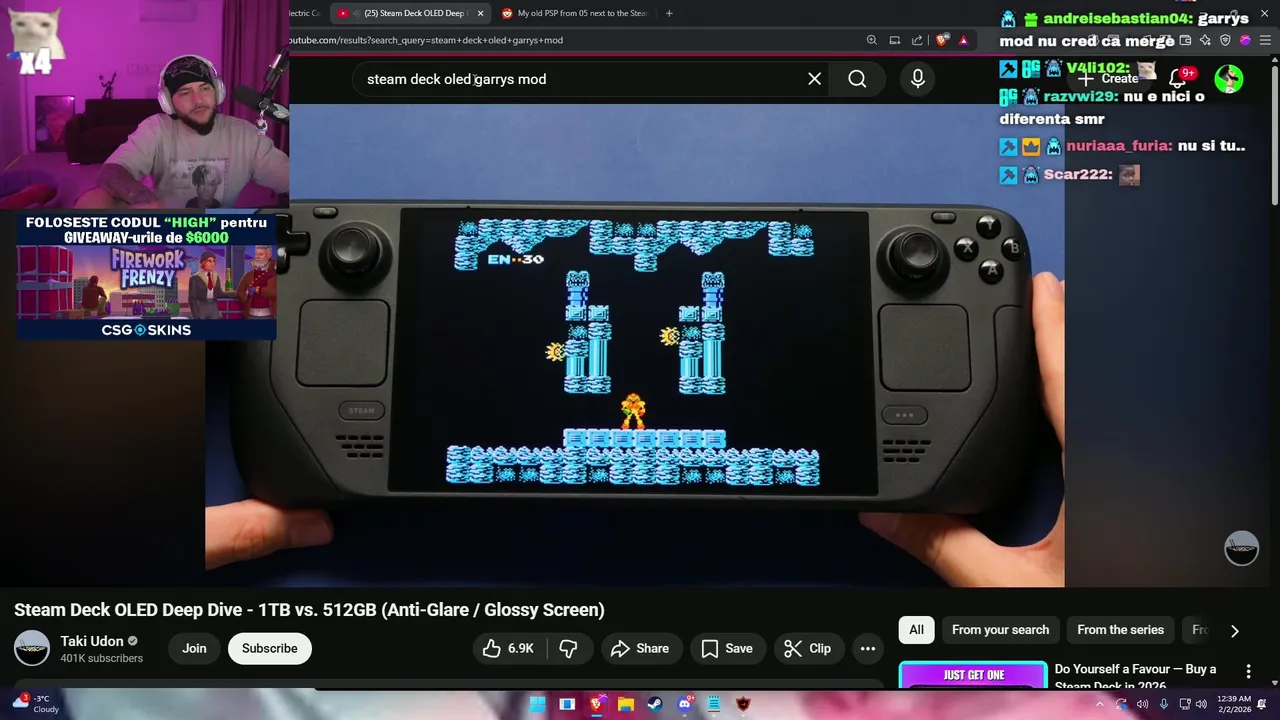
Task: Open the YouTube account avatar menu
Action: (x=1229, y=79)
